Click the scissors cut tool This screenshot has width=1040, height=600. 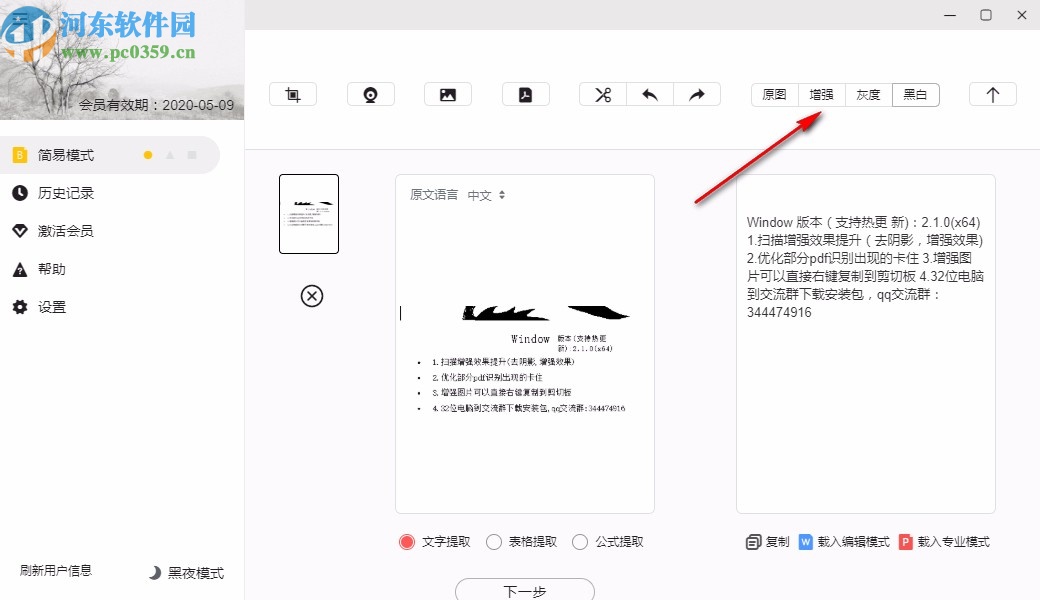tap(601, 93)
